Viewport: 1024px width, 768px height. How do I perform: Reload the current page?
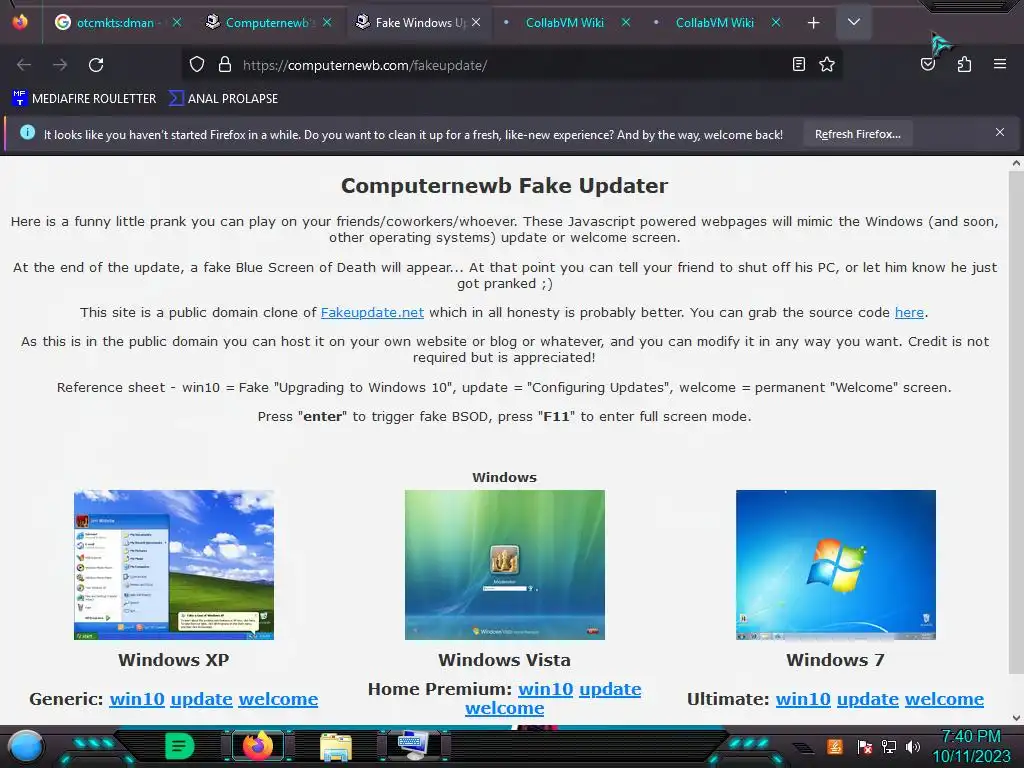click(x=96, y=65)
